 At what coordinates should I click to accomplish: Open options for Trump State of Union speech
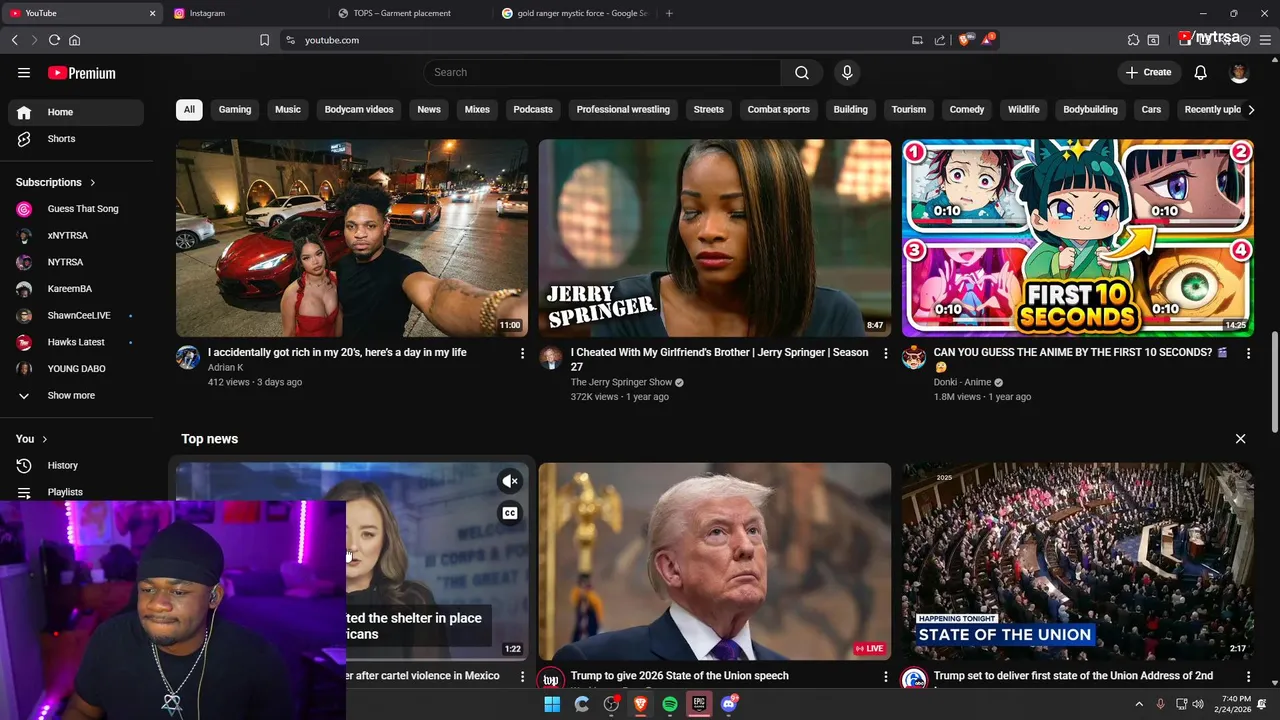pyautogui.click(x=885, y=677)
